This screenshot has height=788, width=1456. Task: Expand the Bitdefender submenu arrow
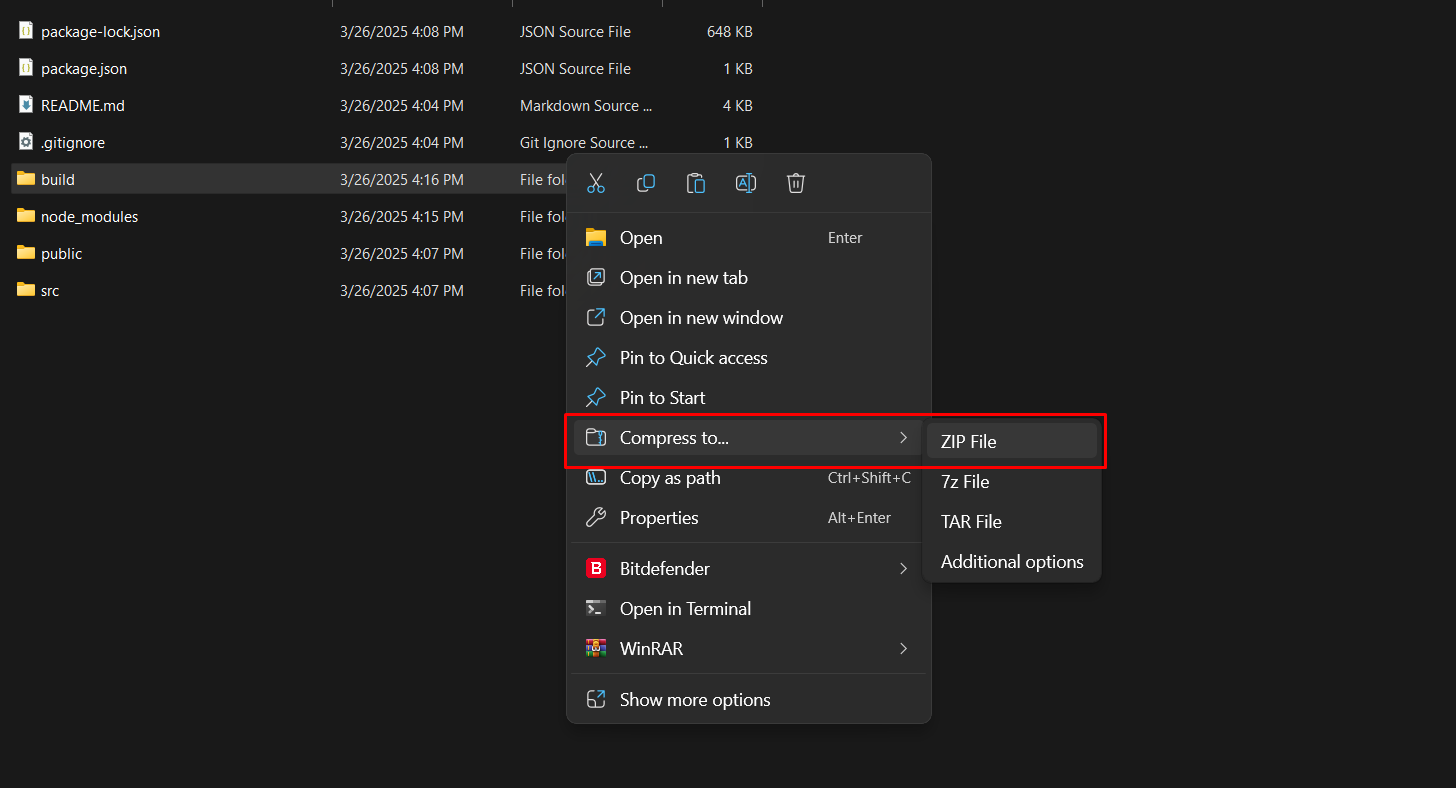coord(903,568)
